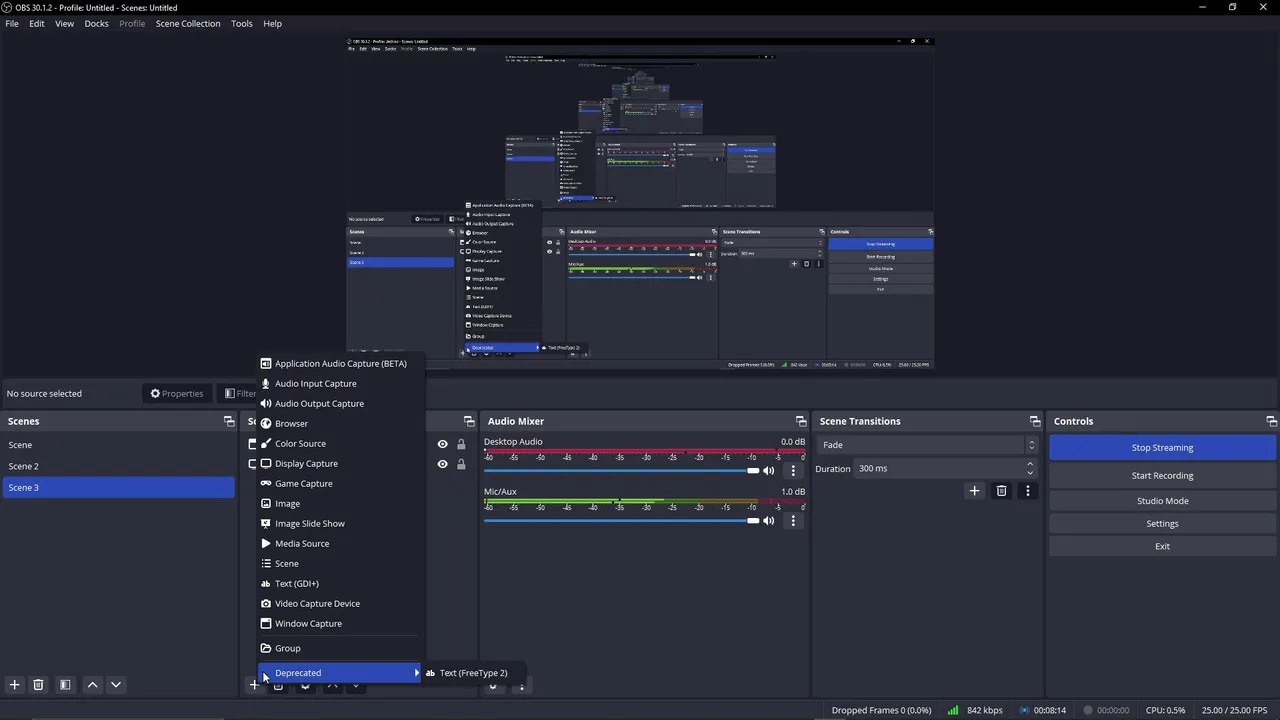Enable Studio Mode

coord(1162,501)
